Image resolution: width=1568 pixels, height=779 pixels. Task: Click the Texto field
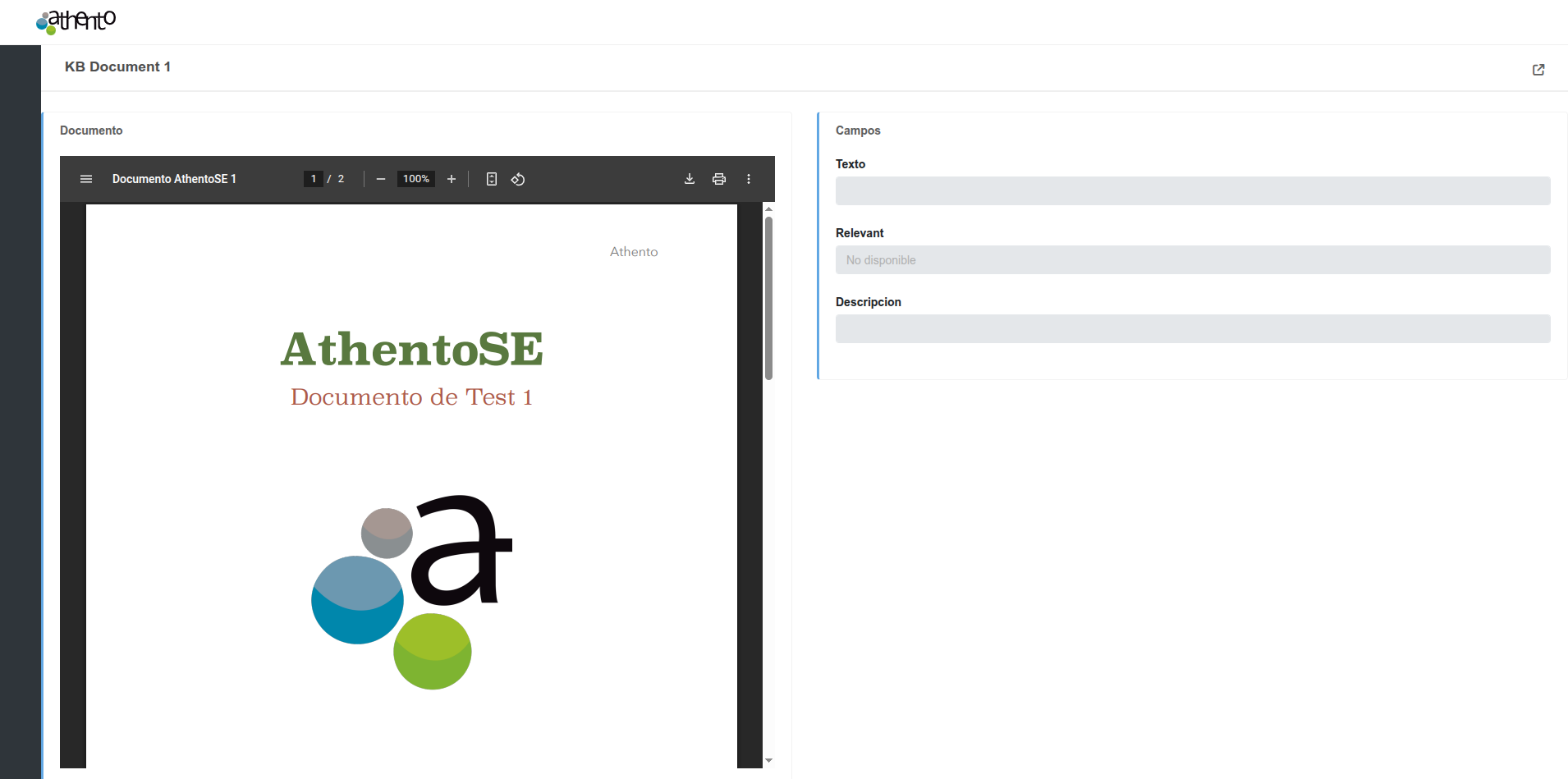(1192, 191)
